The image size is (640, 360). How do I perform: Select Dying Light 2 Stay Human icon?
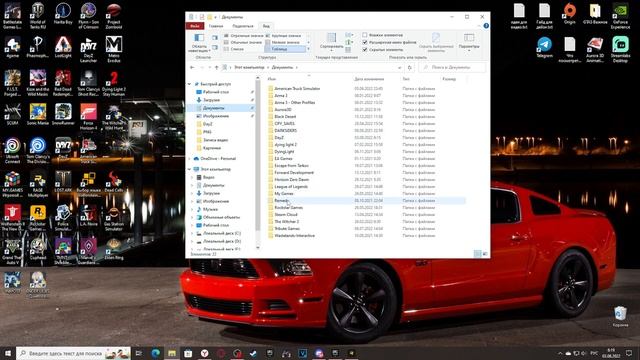point(114,83)
